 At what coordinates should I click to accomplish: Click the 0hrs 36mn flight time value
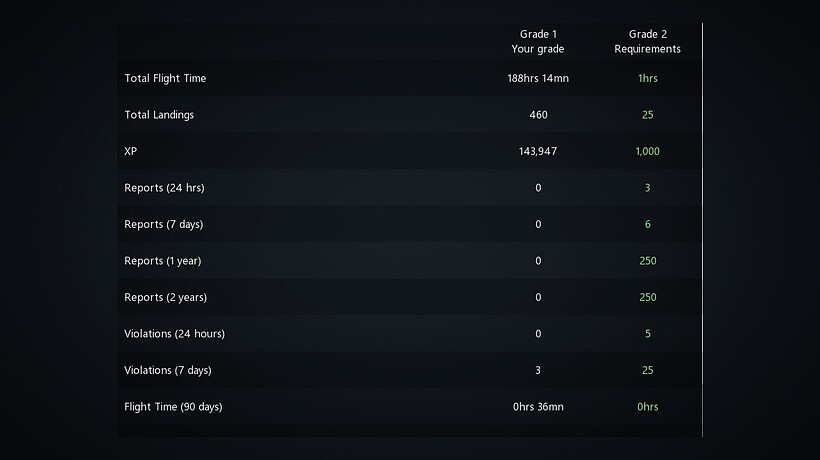click(538, 407)
